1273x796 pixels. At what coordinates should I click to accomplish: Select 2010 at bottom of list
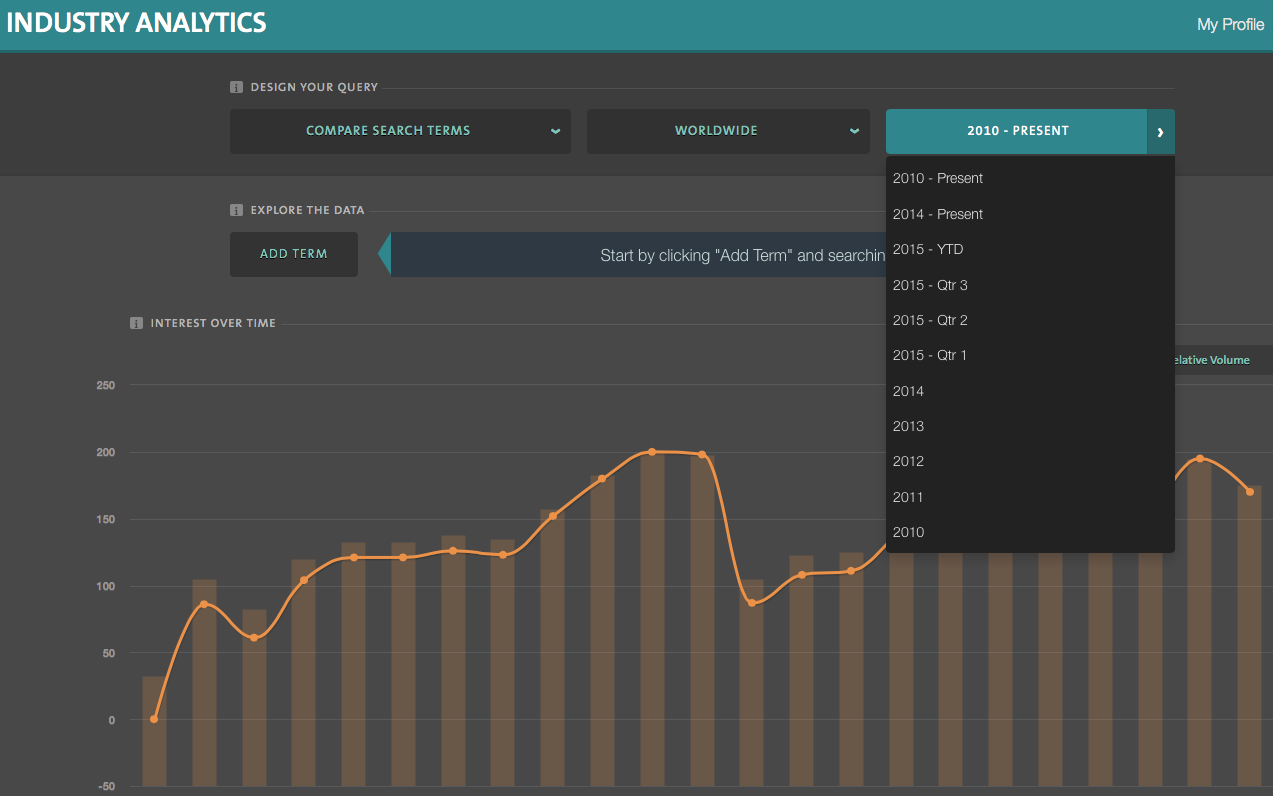(x=908, y=532)
